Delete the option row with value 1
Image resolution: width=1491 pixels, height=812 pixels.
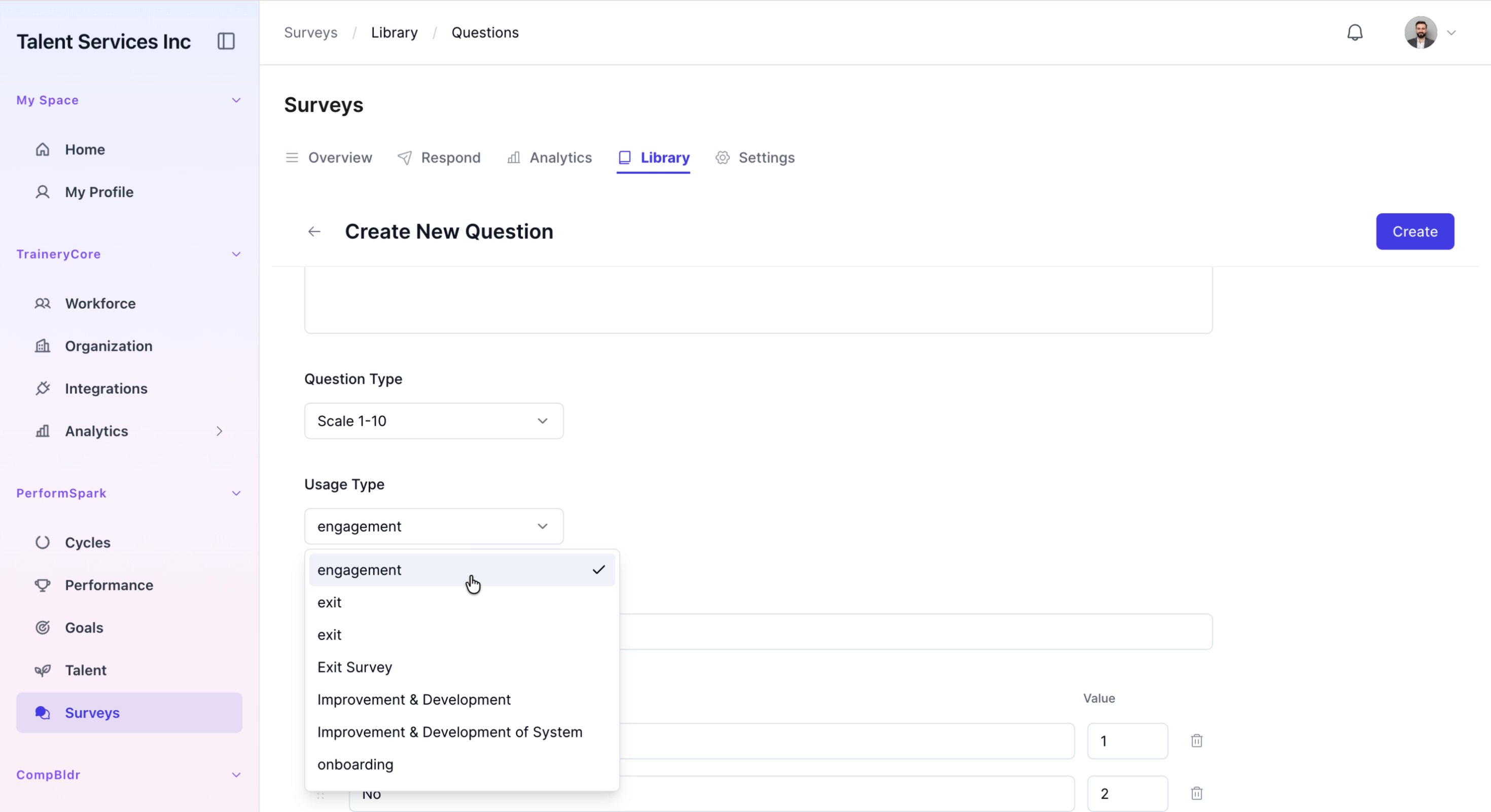point(1196,741)
